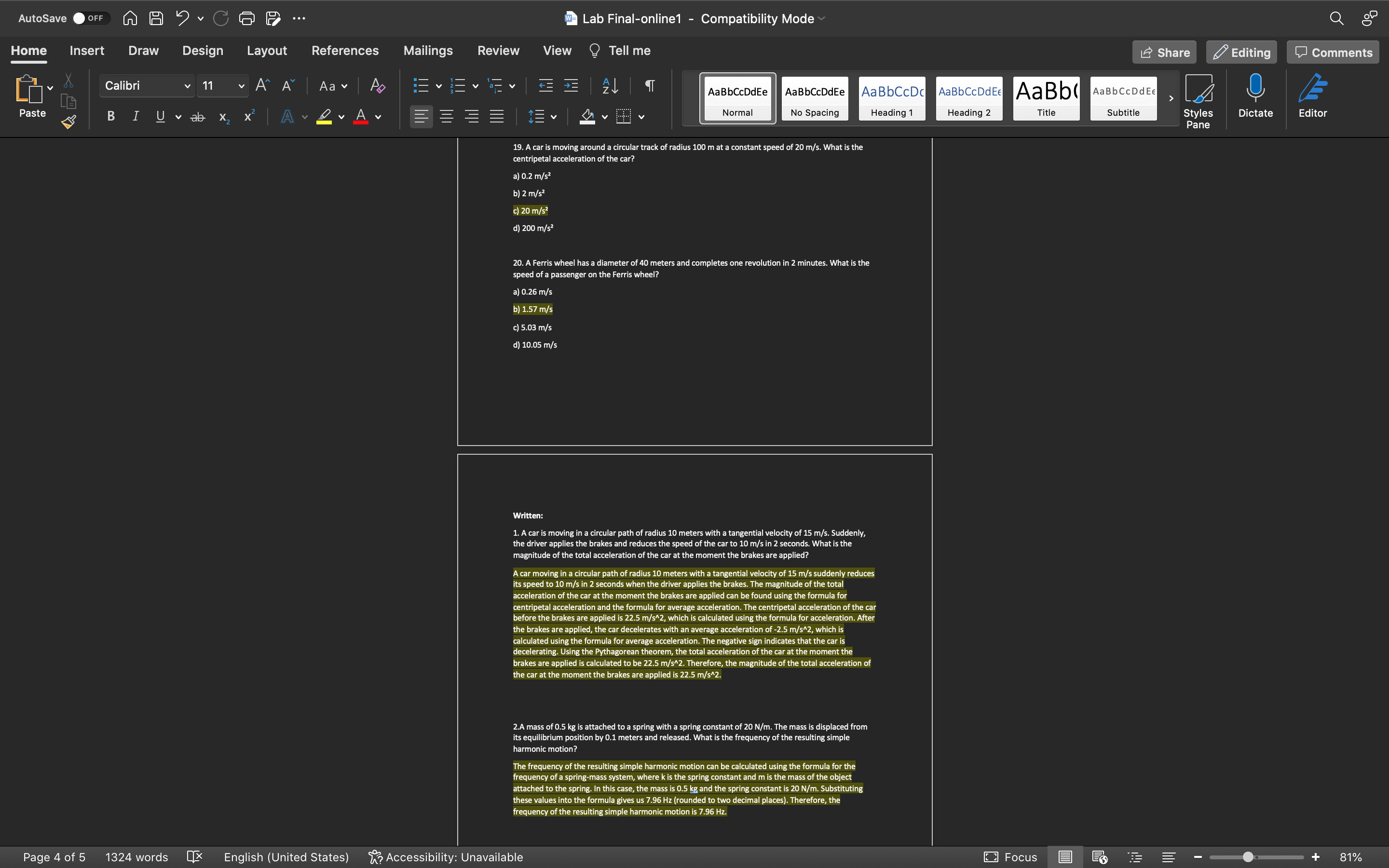
Task: Click the Print icon in title bar
Action: coord(246,18)
